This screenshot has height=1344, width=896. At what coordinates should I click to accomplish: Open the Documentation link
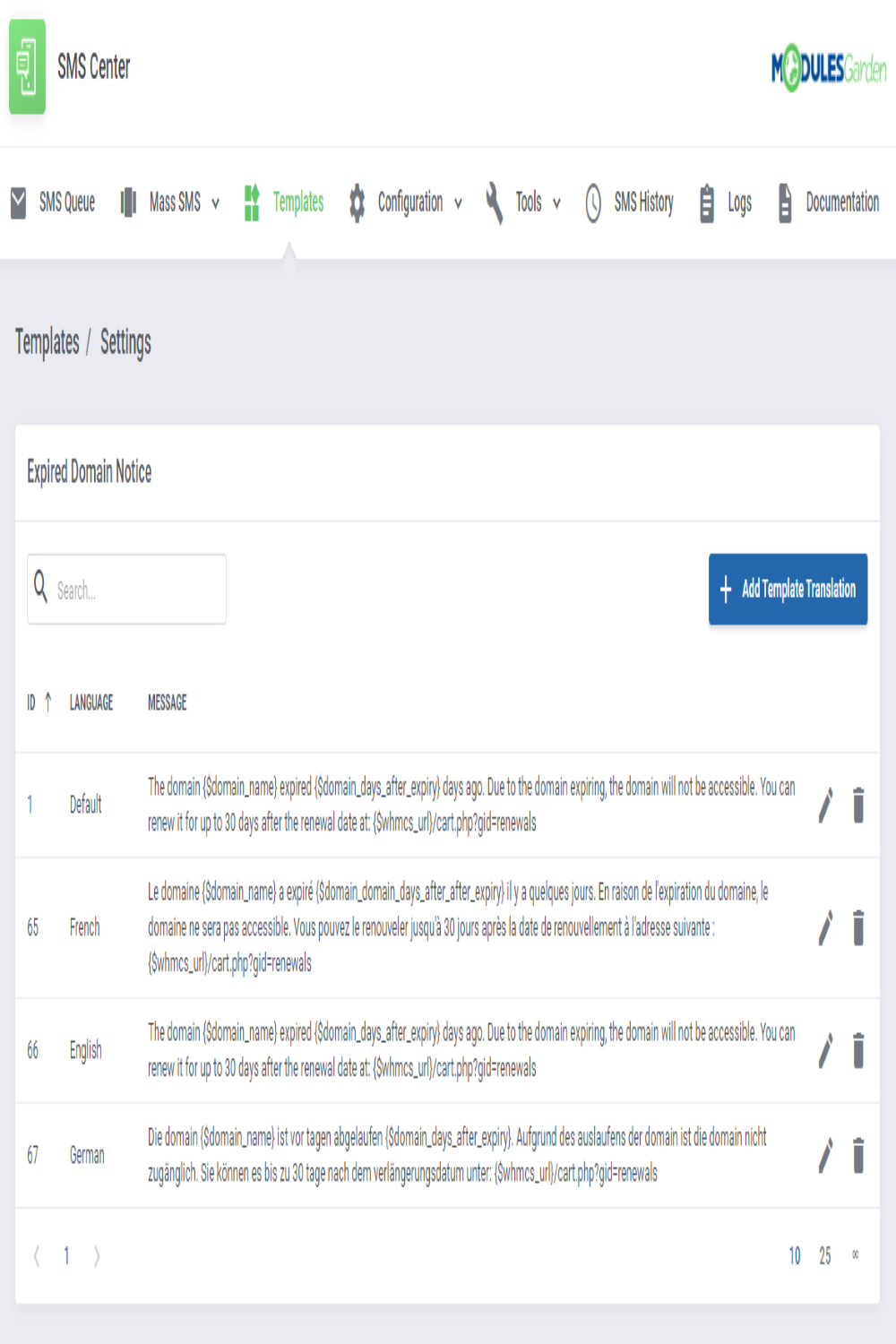point(829,202)
